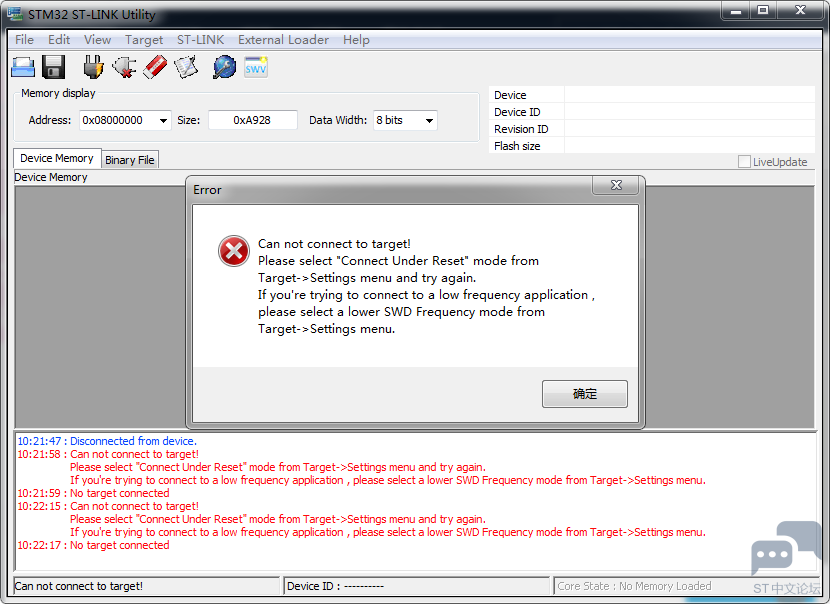Open the Target menu

click(144, 40)
